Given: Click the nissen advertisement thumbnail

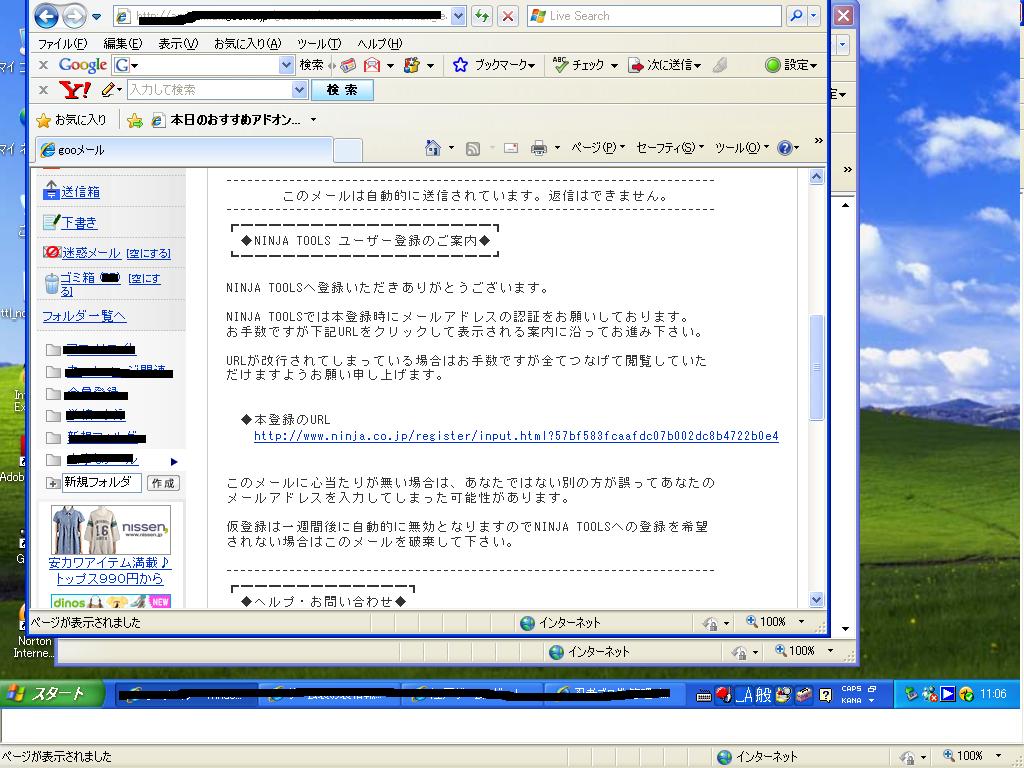Looking at the screenshot, I should (x=110, y=529).
